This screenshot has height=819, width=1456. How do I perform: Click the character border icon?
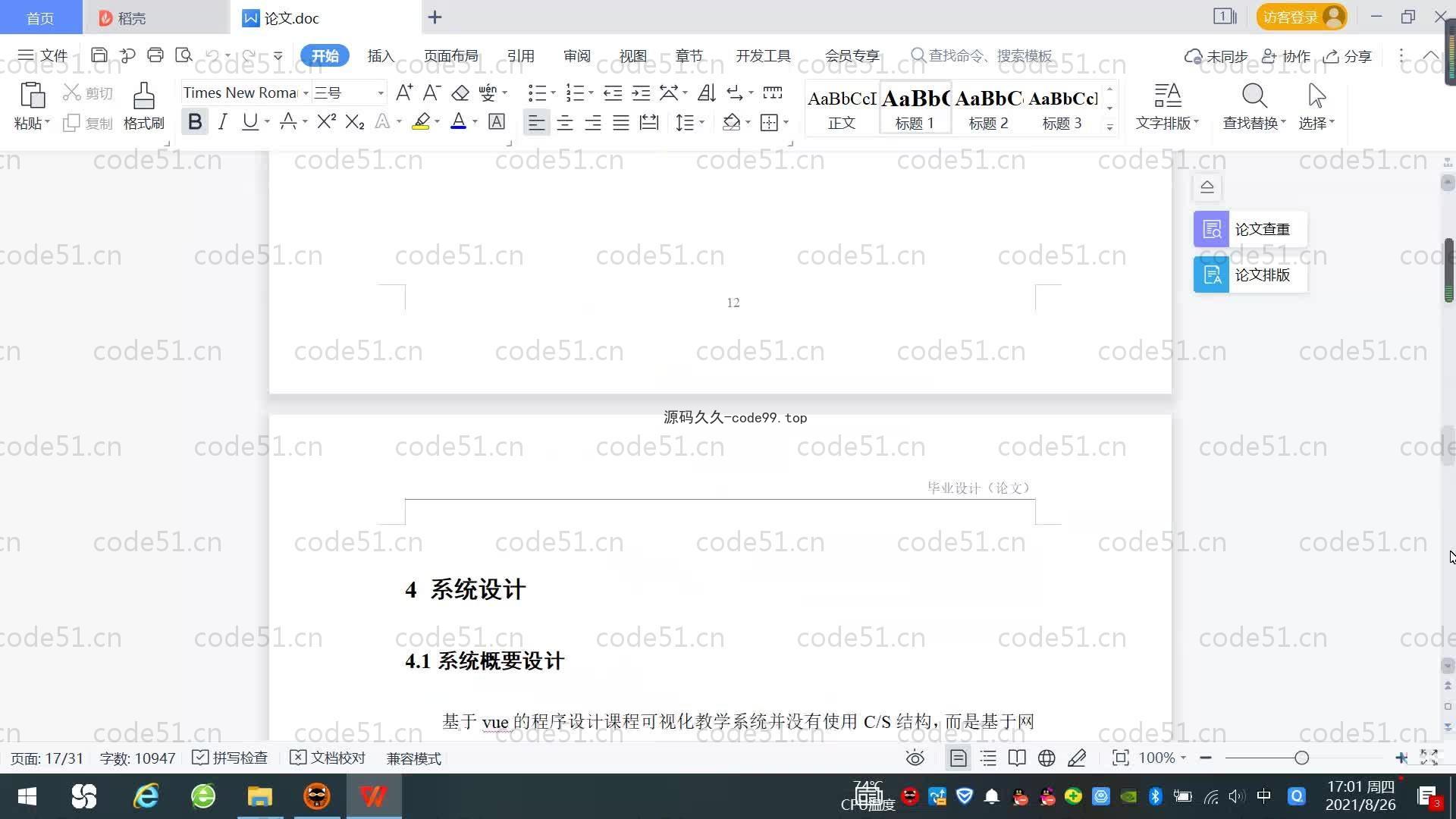(497, 121)
